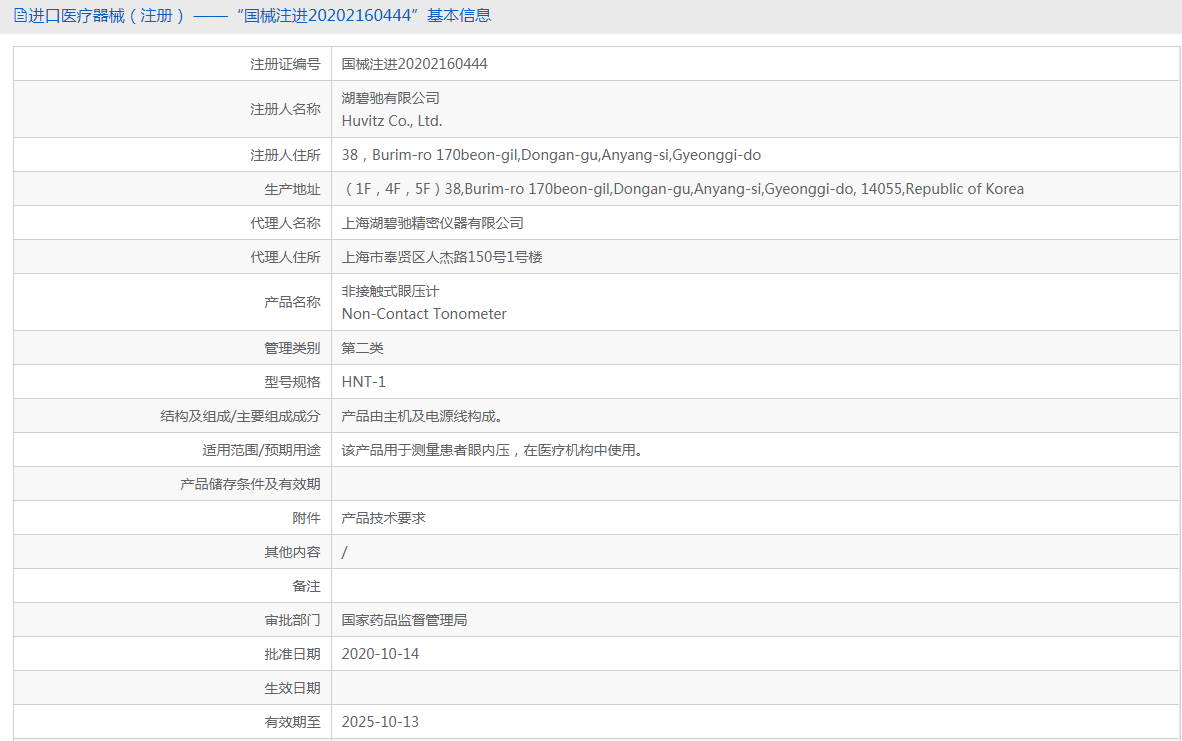Select the 代理人名称 row label
Screen dimensions: 1182x741
(x=285, y=223)
